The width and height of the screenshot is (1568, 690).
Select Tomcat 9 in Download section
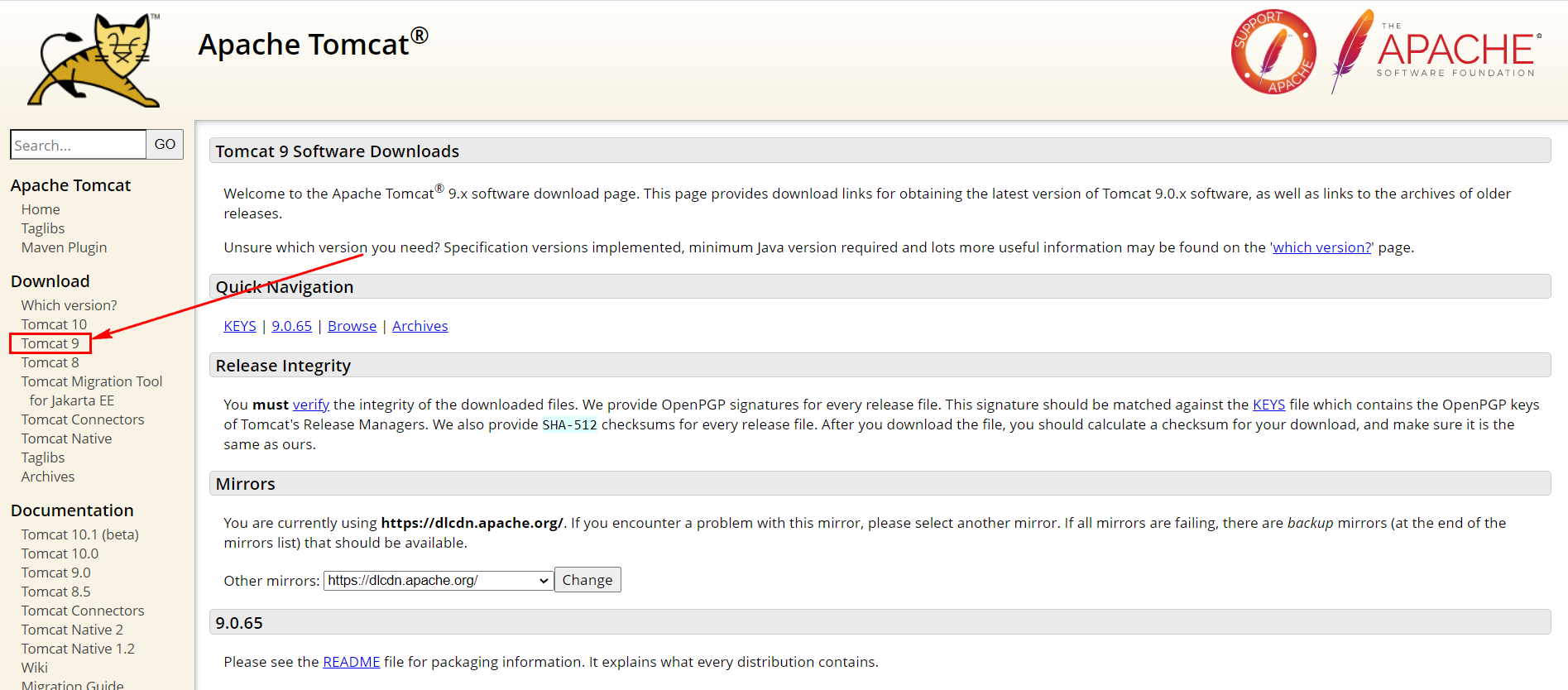(x=50, y=343)
